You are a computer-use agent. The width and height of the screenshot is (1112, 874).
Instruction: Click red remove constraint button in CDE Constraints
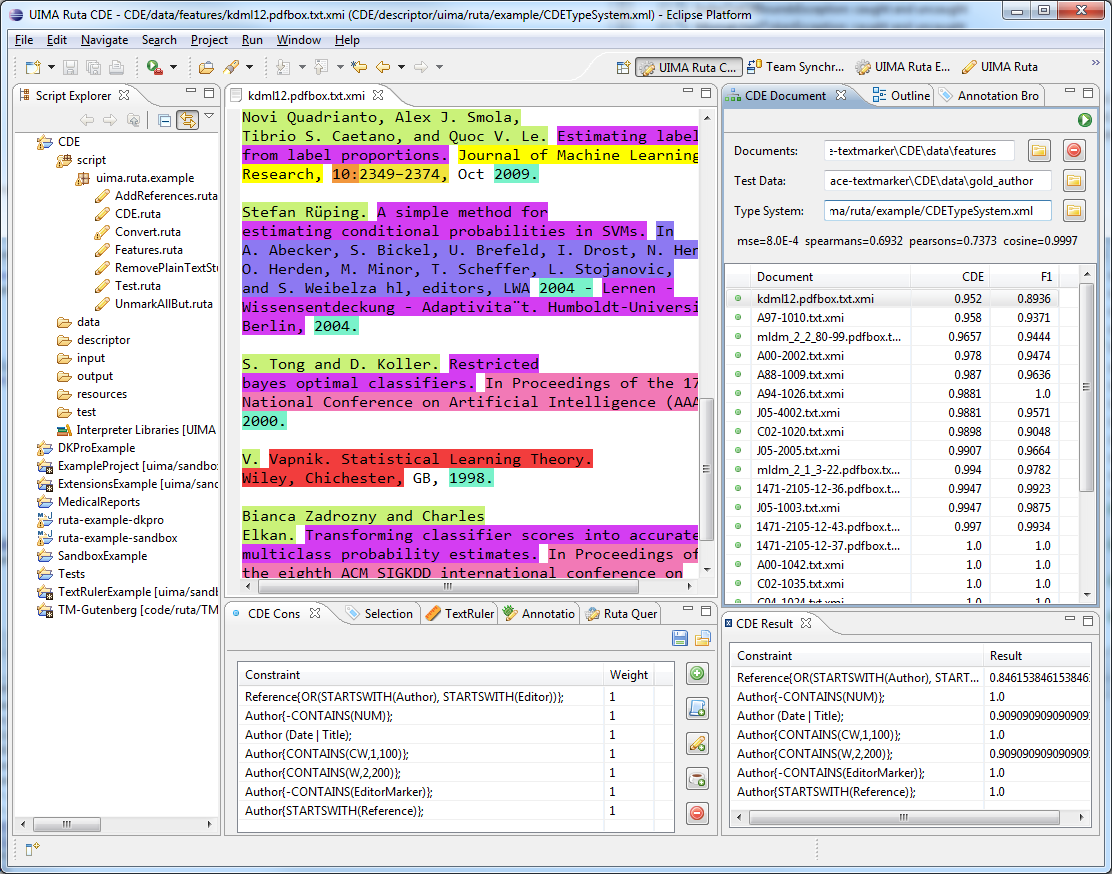tap(698, 813)
